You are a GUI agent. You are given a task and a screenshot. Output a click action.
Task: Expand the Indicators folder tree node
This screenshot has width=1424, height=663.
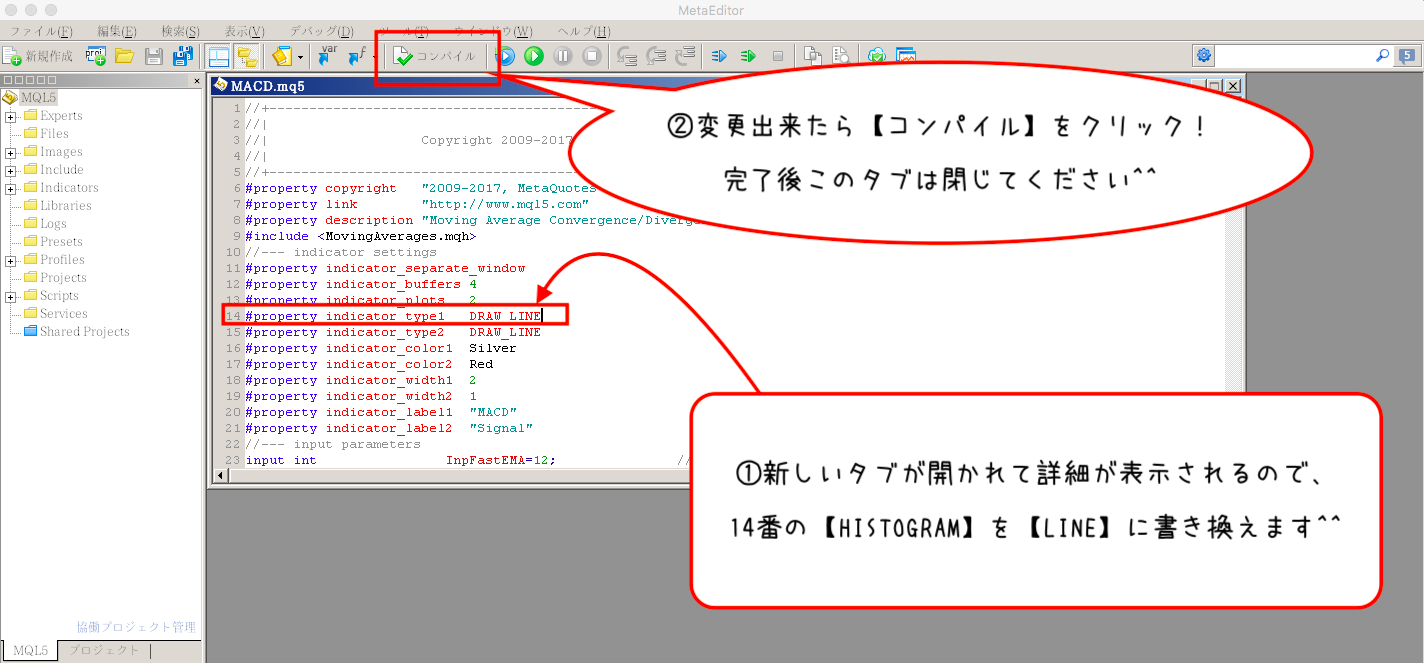(x=11, y=188)
